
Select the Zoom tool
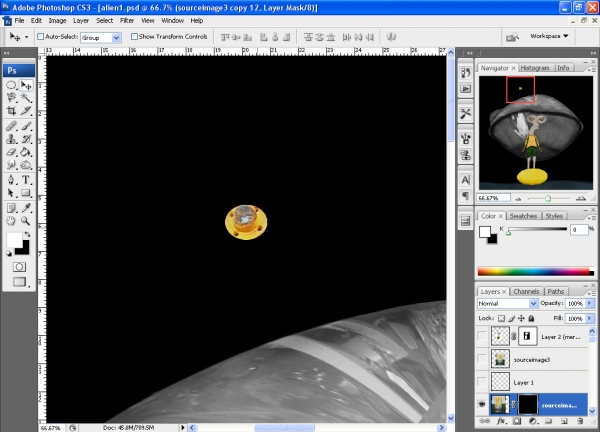[26, 221]
